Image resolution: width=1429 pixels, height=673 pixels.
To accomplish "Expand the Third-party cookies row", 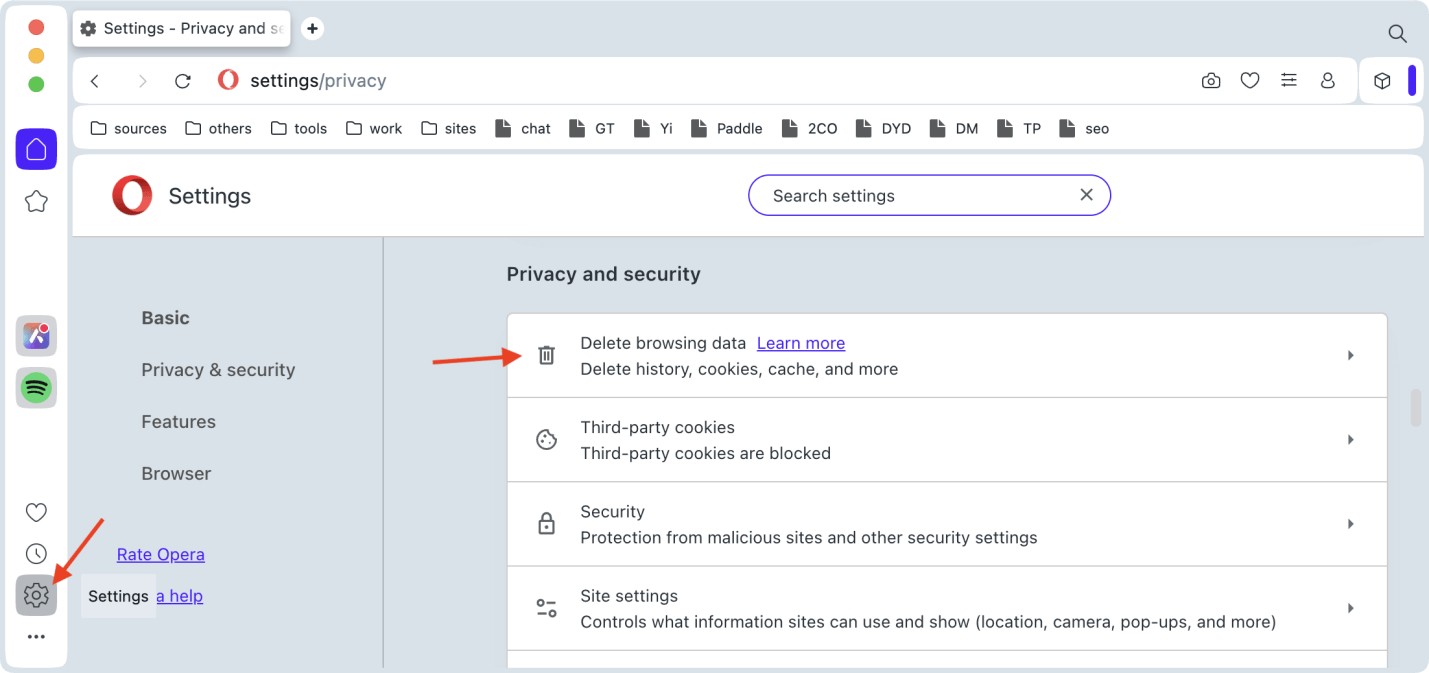I will tap(946, 440).
